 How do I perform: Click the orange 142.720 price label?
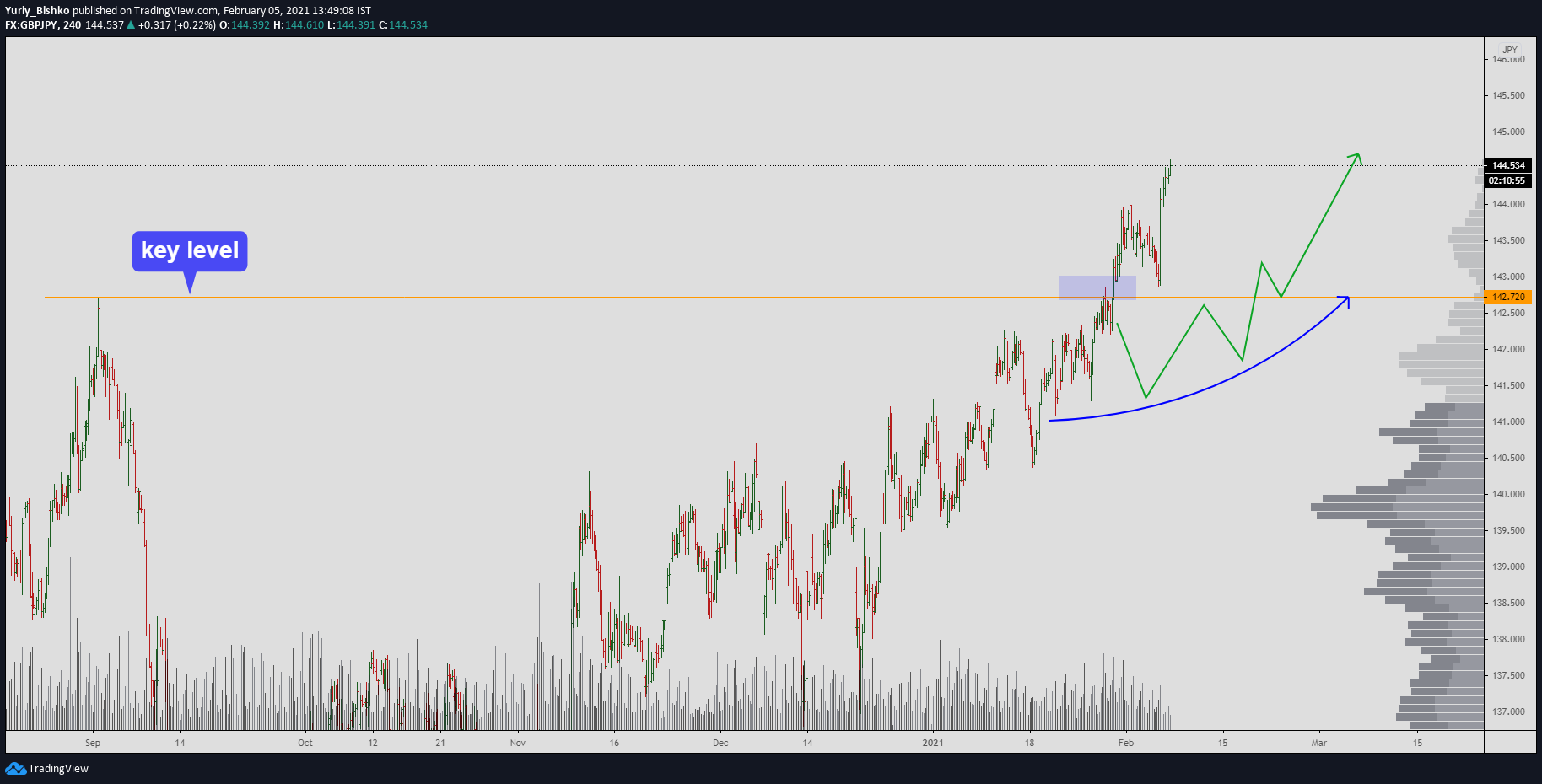point(1507,297)
